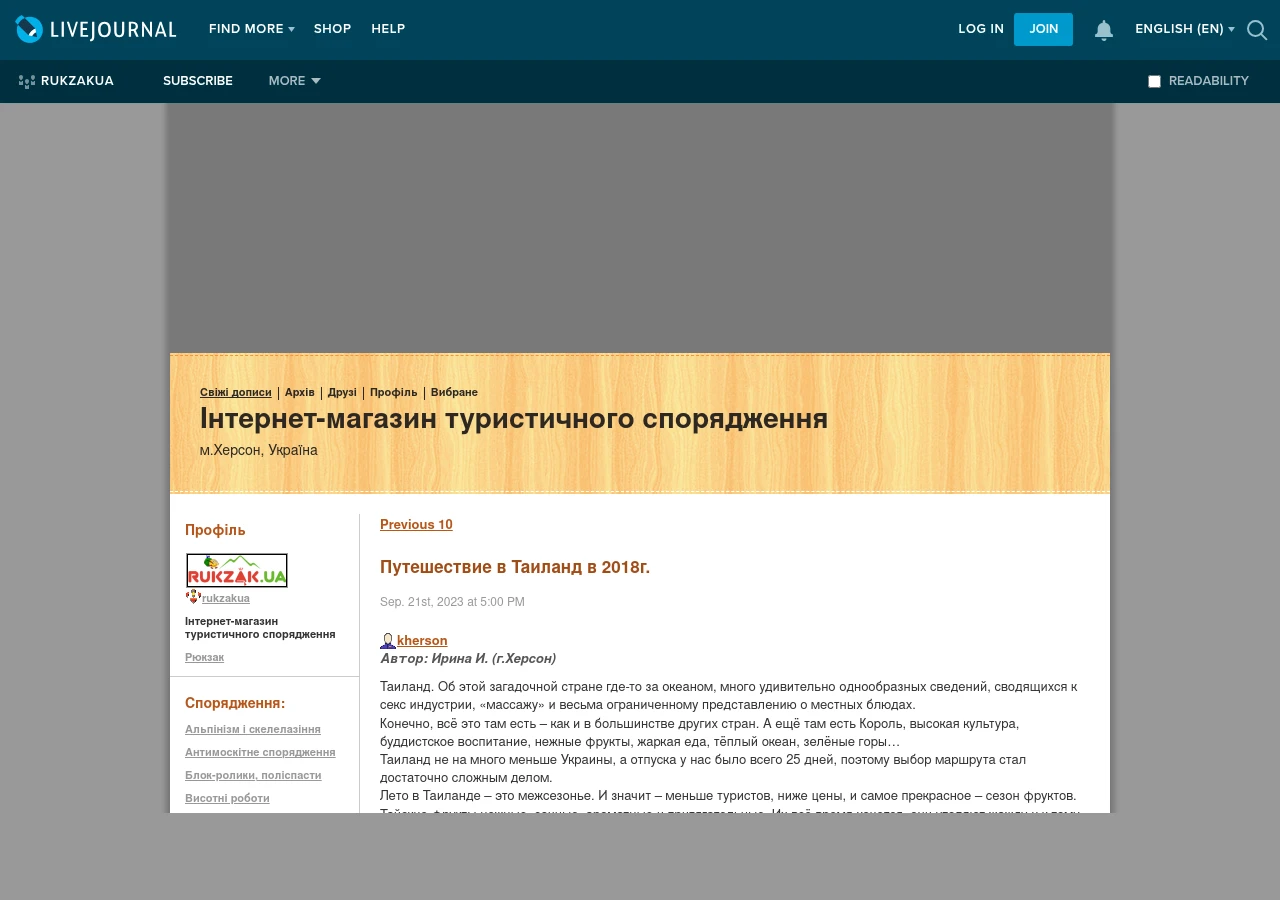Toggle the Readability checkbox
1280x900 pixels.
[x=1154, y=82]
